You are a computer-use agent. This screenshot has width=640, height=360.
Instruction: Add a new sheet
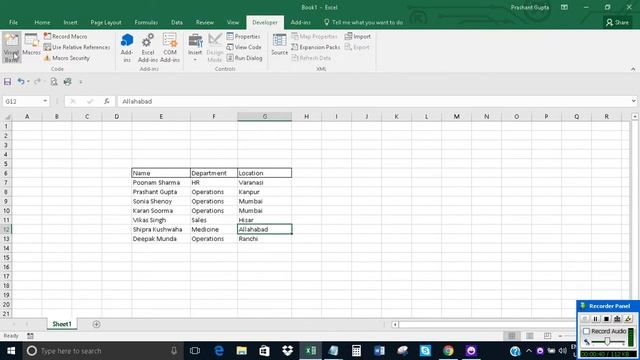(96, 324)
